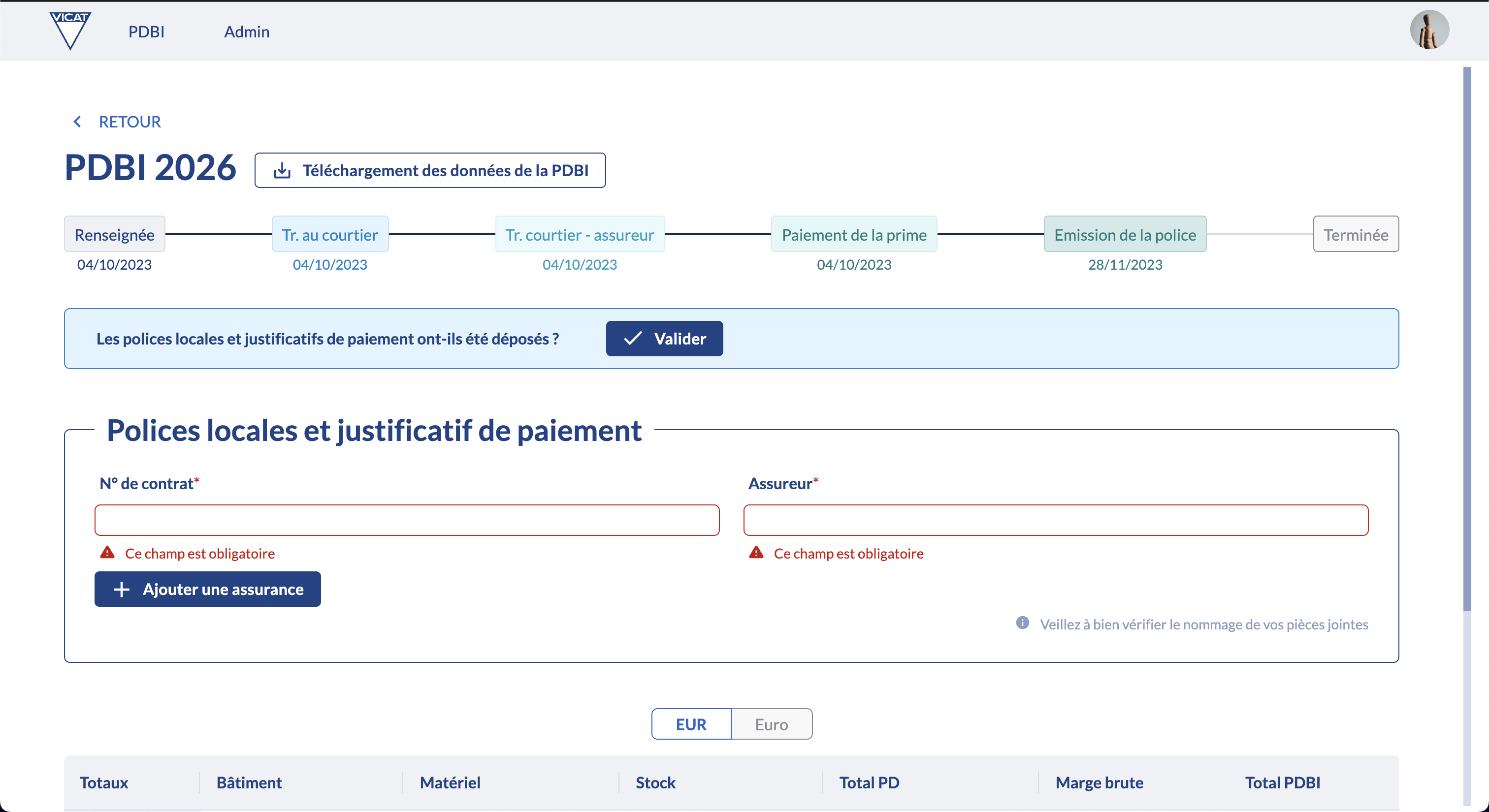Viewport: 1489px width, 812px height.
Task: Click the Terminée status step
Action: [x=1356, y=234]
